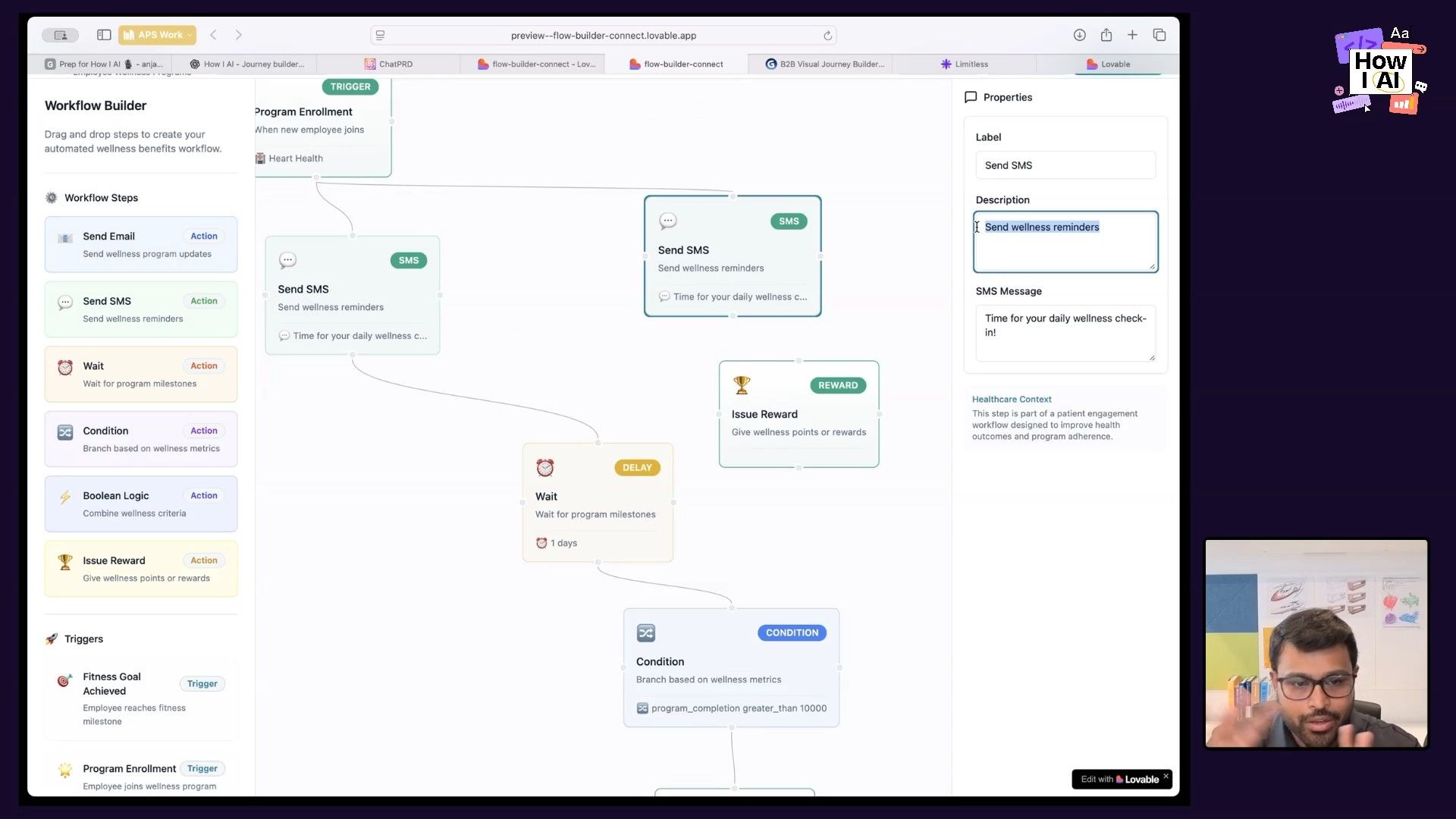Switch to the Lovable tab
The height and width of the screenshot is (819, 1456).
1108,64
